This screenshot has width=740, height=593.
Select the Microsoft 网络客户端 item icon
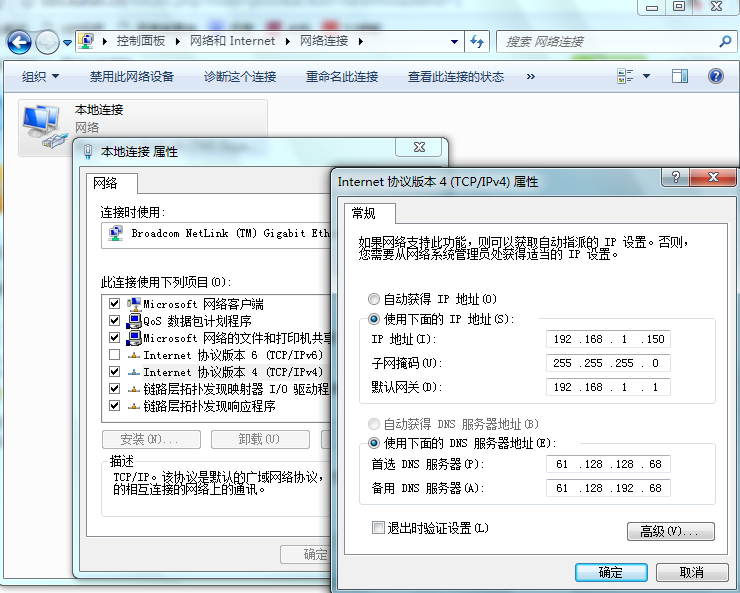click(x=134, y=303)
